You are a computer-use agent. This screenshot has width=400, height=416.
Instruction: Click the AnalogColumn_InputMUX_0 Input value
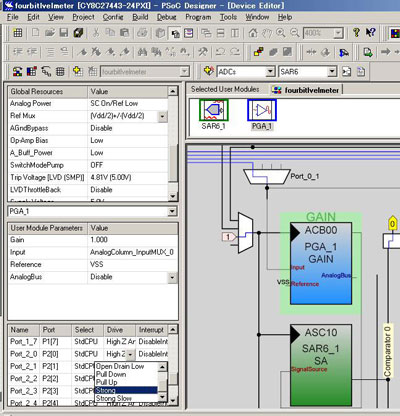coord(132,252)
